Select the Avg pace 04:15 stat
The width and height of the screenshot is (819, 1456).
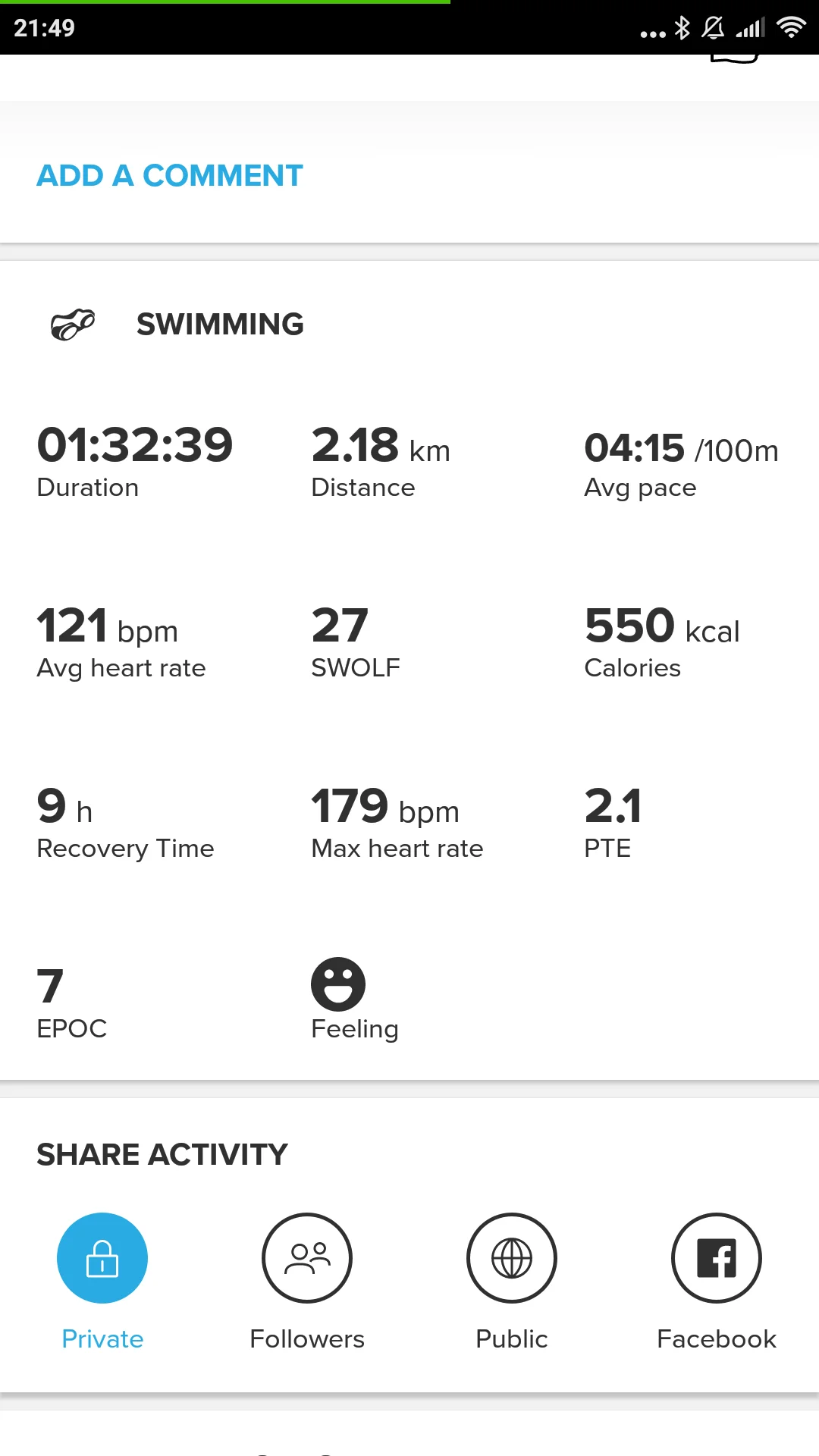click(x=680, y=448)
